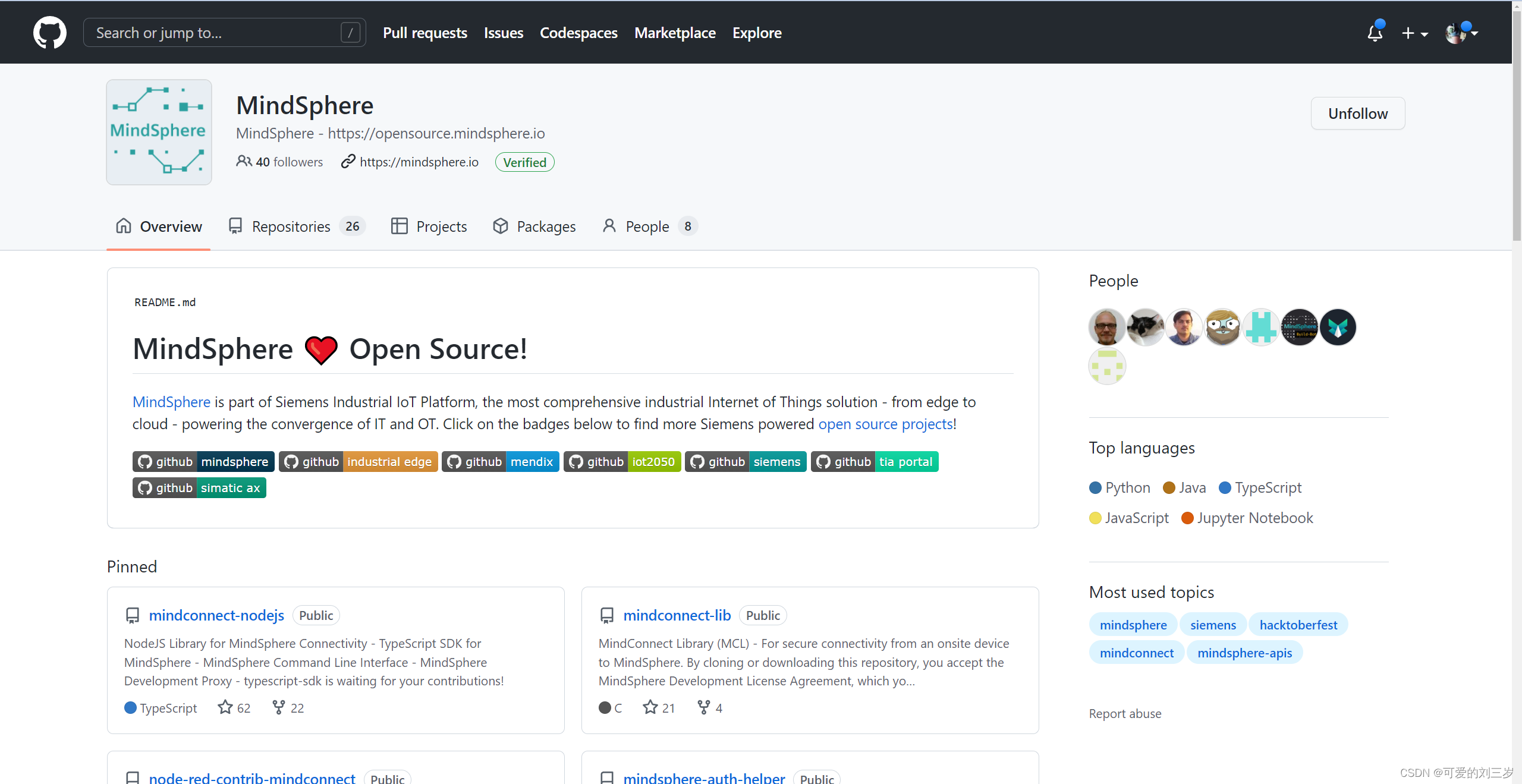The height and width of the screenshot is (784, 1522).
Task: Open the Packages tab
Action: click(534, 226)
